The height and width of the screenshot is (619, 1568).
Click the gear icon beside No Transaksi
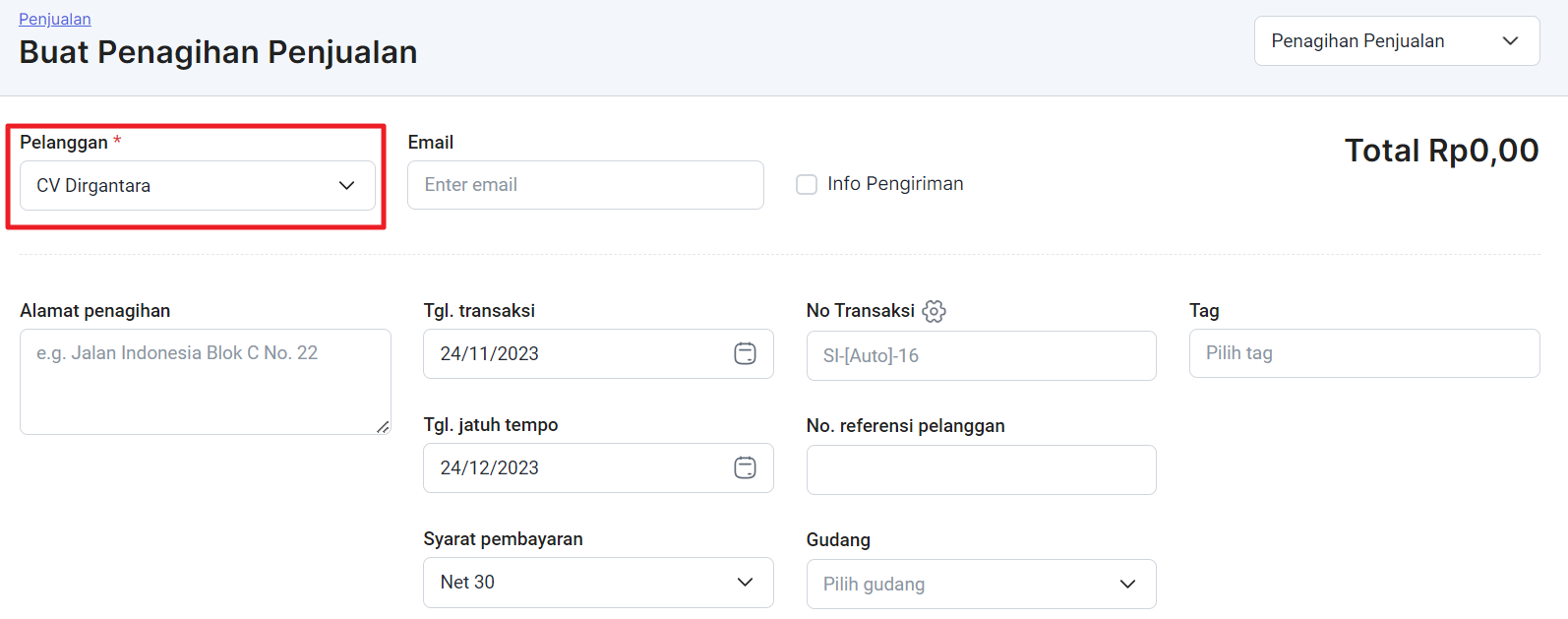pyautogui.click(x=934, y=311)
